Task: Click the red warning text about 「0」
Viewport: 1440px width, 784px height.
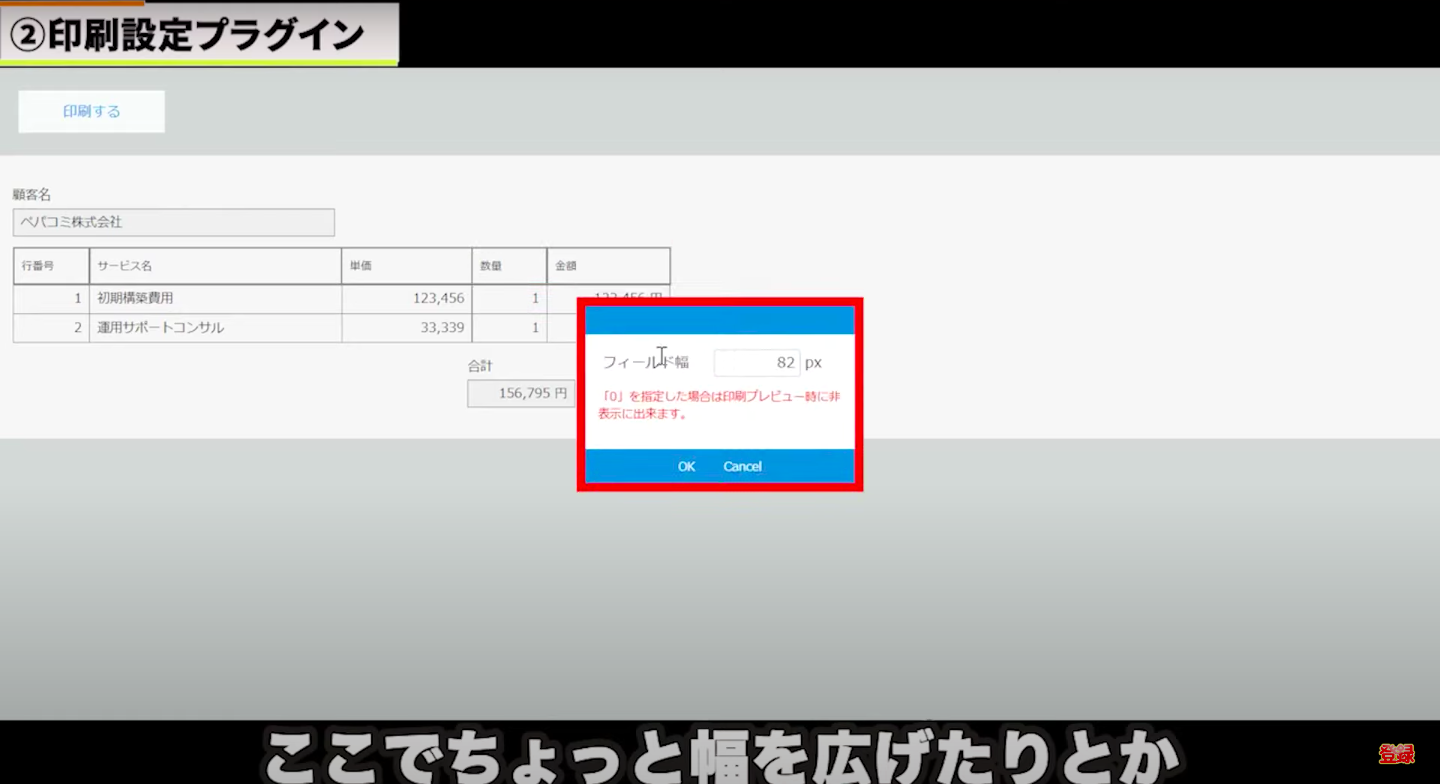Action: 719,405
